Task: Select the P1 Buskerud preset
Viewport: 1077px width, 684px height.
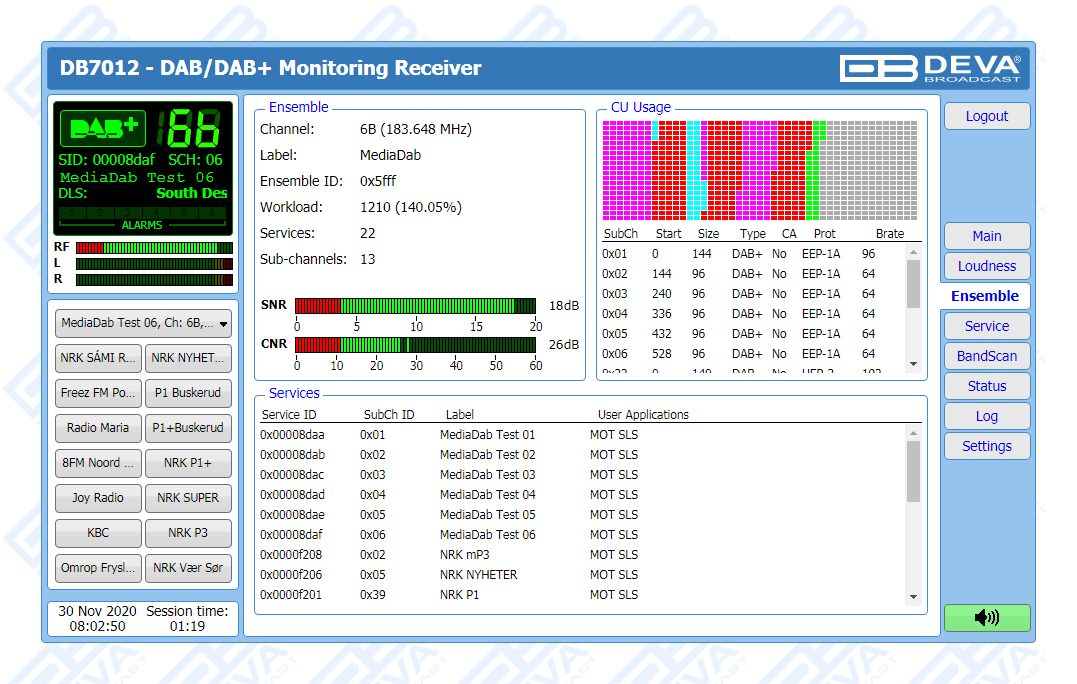Action: [x=188, y=393]
